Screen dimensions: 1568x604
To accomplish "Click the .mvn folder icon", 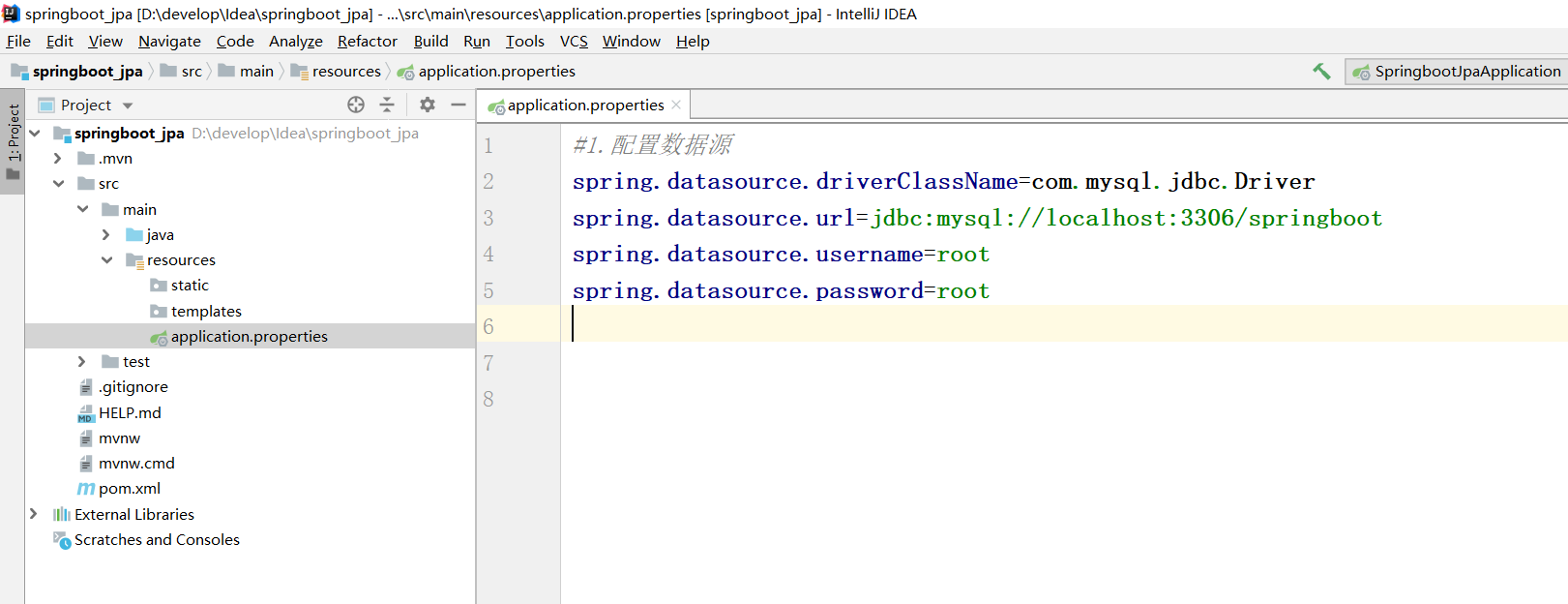I will pyautogui.click(x=86, y=159).
